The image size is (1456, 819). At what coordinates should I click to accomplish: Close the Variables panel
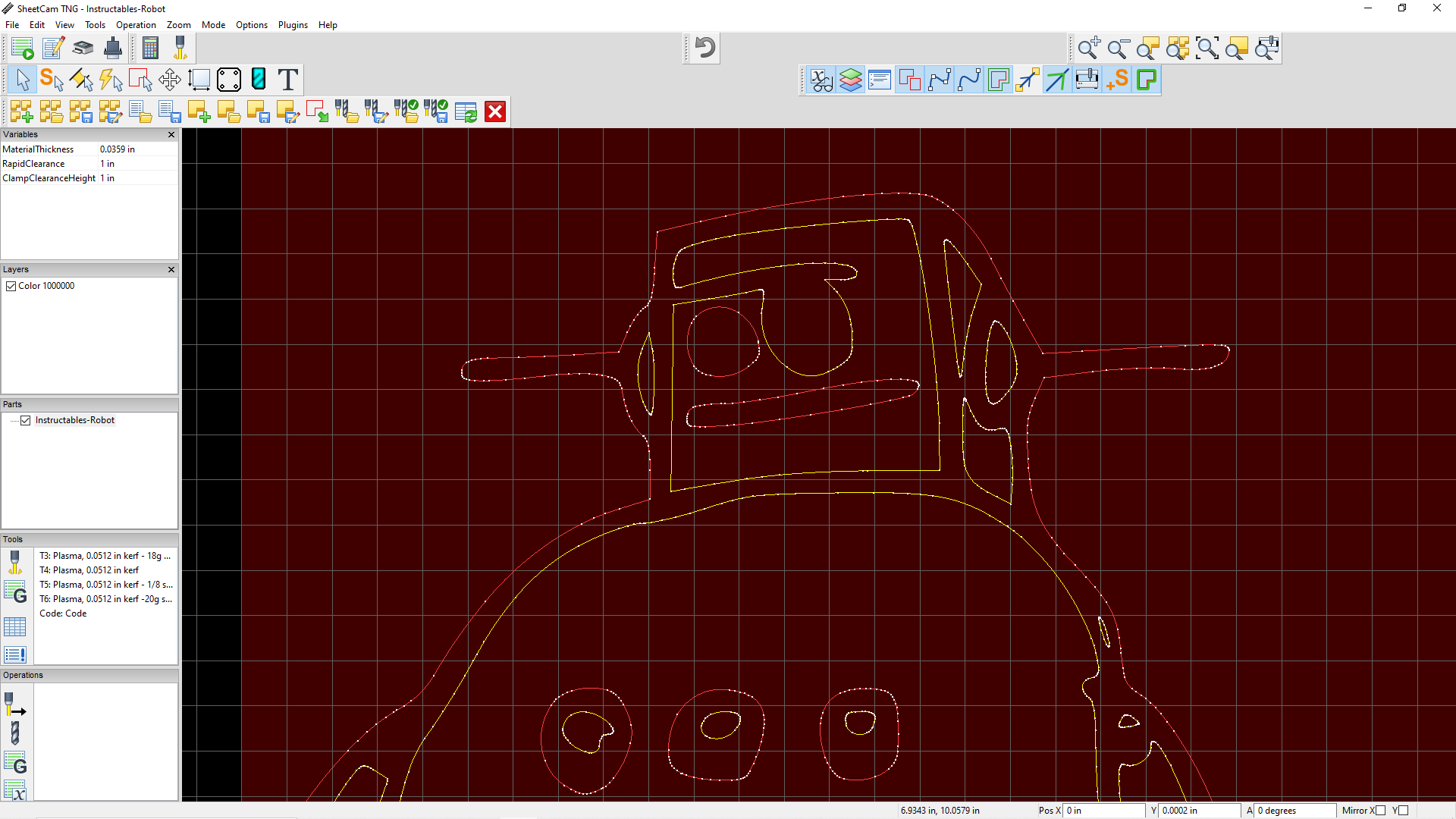tap(171, 134)
